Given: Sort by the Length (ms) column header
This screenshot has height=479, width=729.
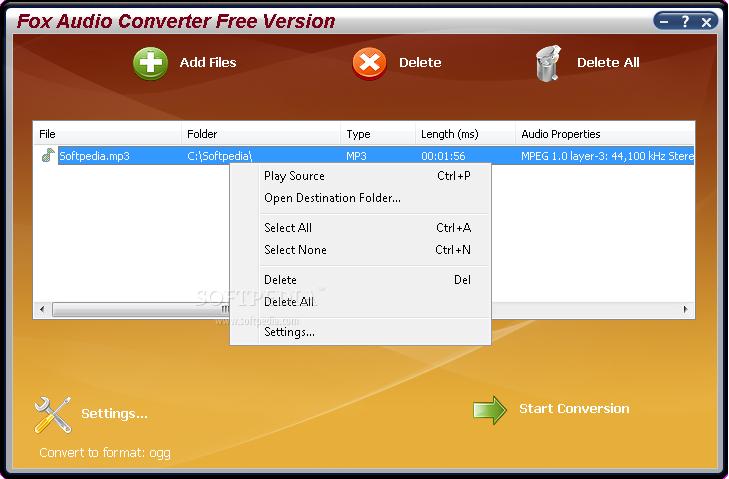Looking at the screenshot, I should pos(465,134).
